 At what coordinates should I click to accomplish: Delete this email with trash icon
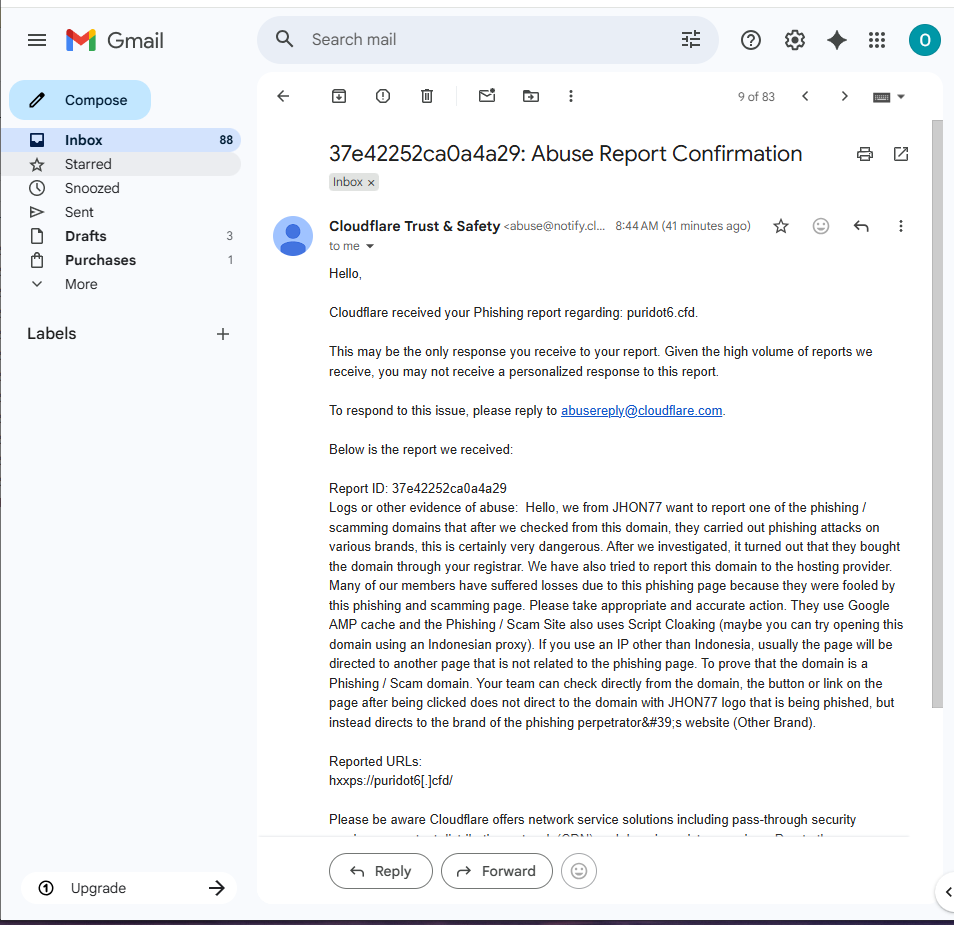427,96
